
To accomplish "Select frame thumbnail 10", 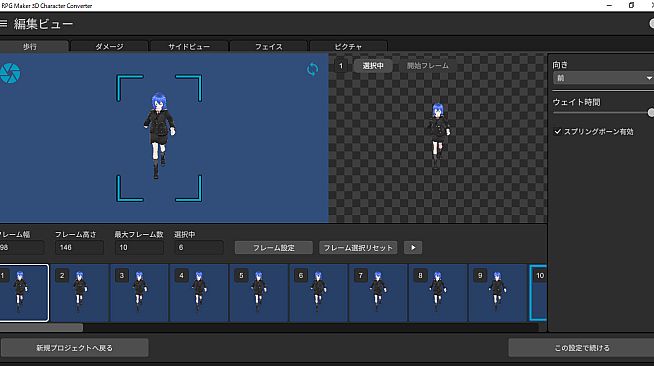I will (x=538, y=293).
